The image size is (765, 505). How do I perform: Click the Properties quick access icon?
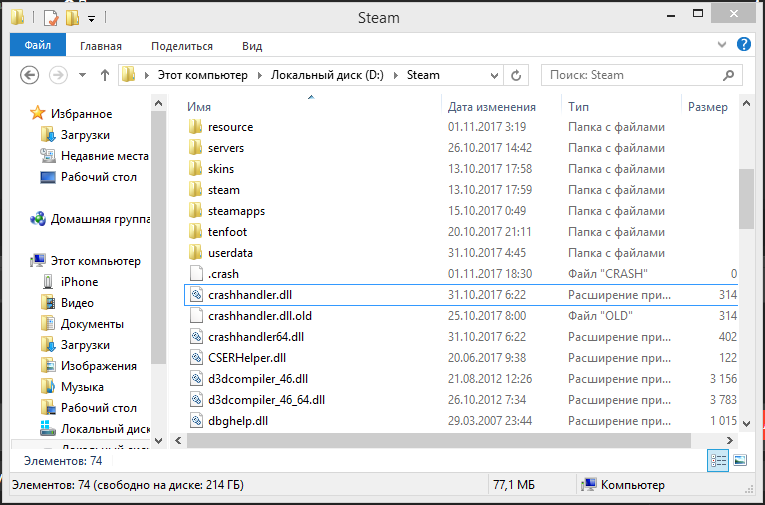(51, 18)
